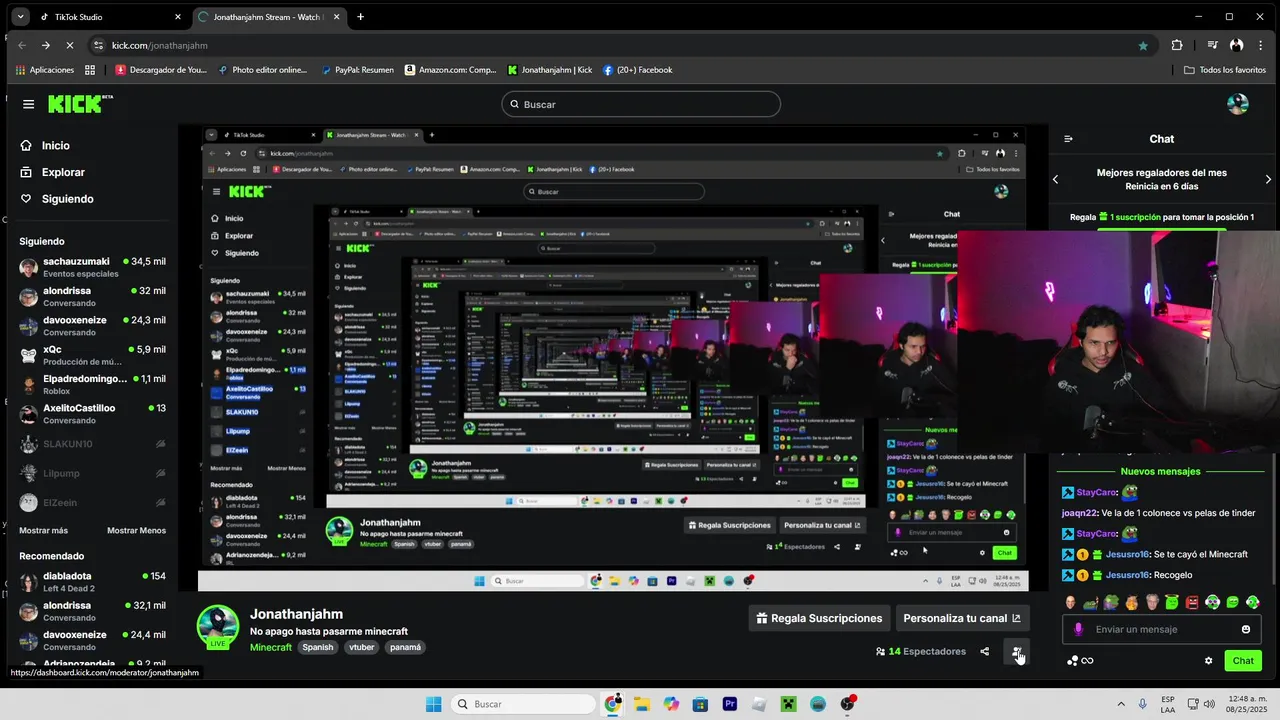The image size is (1280, 720).
Task: Open File Explorer from taskbar
Action: click(641, 704)
